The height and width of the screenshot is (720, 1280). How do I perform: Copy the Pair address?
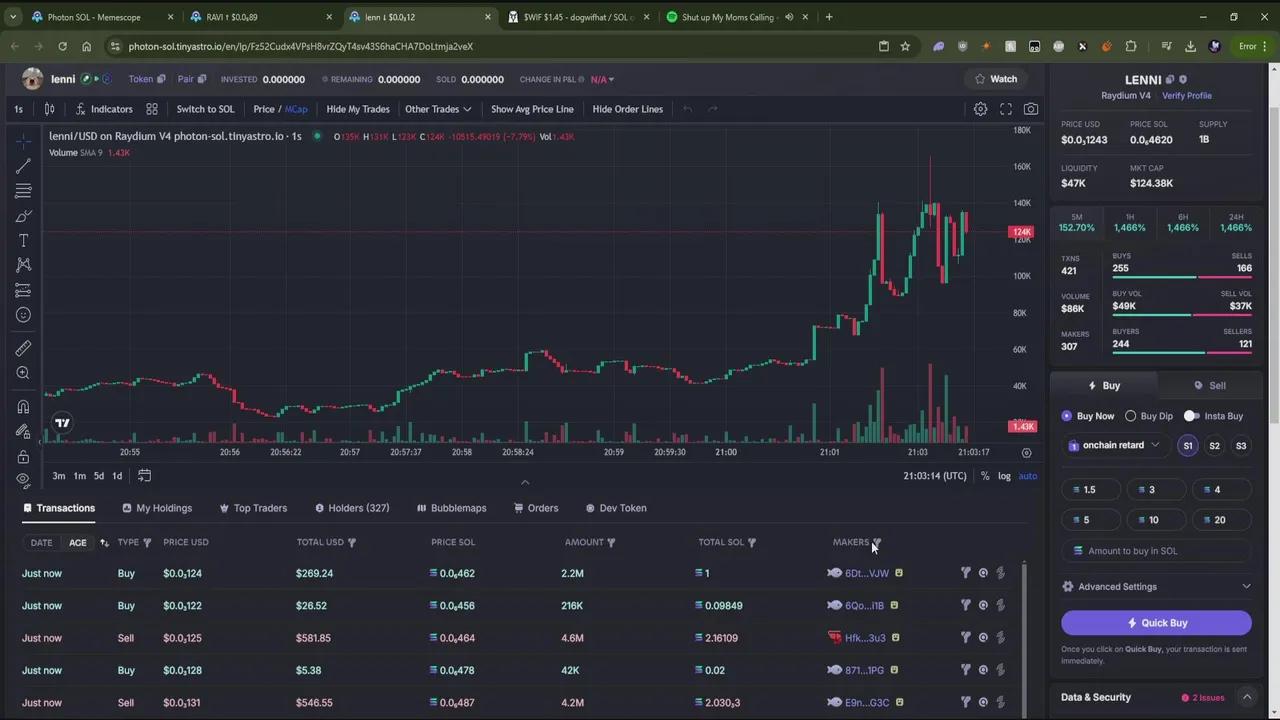tap(201, 79)
